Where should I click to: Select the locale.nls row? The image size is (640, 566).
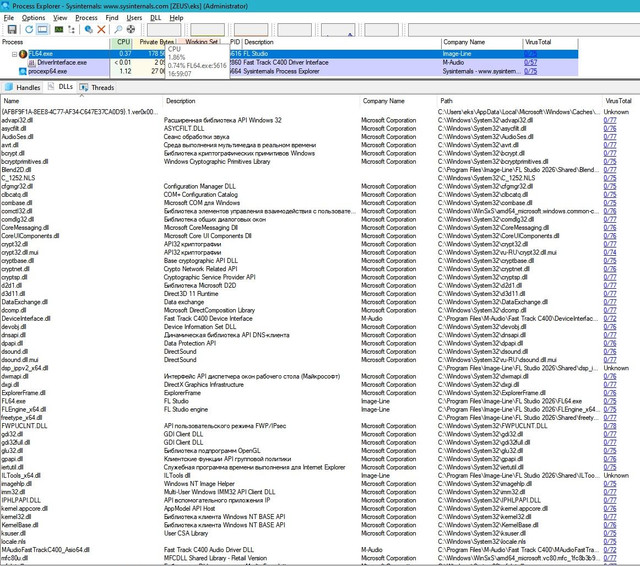[x=320, y=542]
